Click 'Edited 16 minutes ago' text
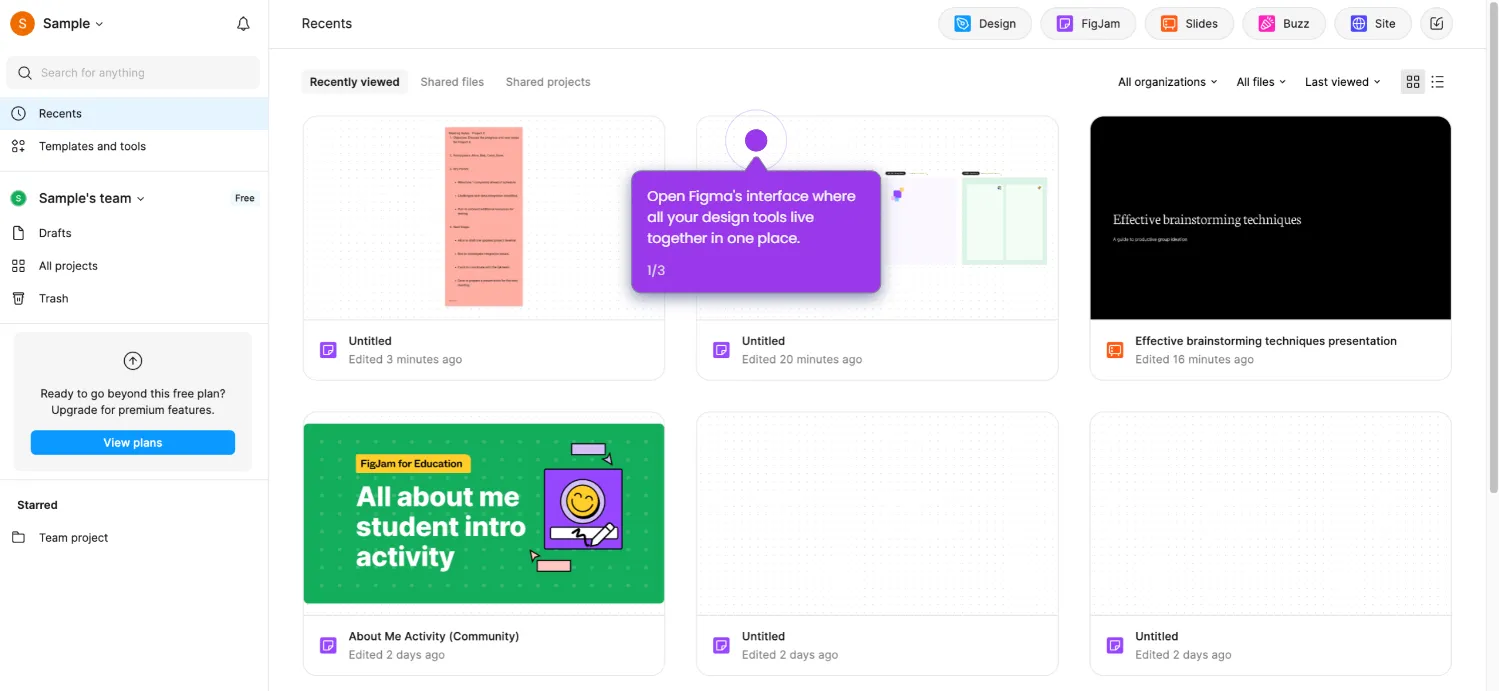The image size is (1499, 691). pos(1194,359)
